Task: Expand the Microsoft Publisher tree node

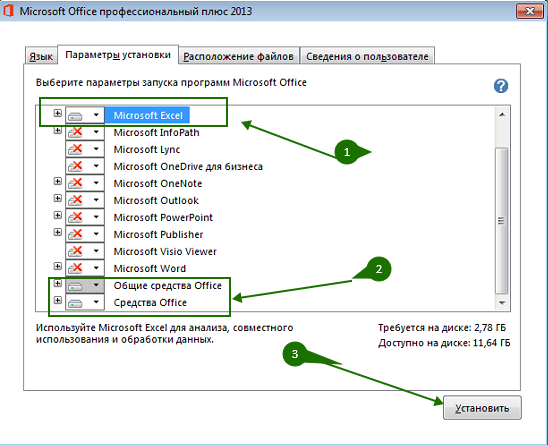Action: coord(58,232)
